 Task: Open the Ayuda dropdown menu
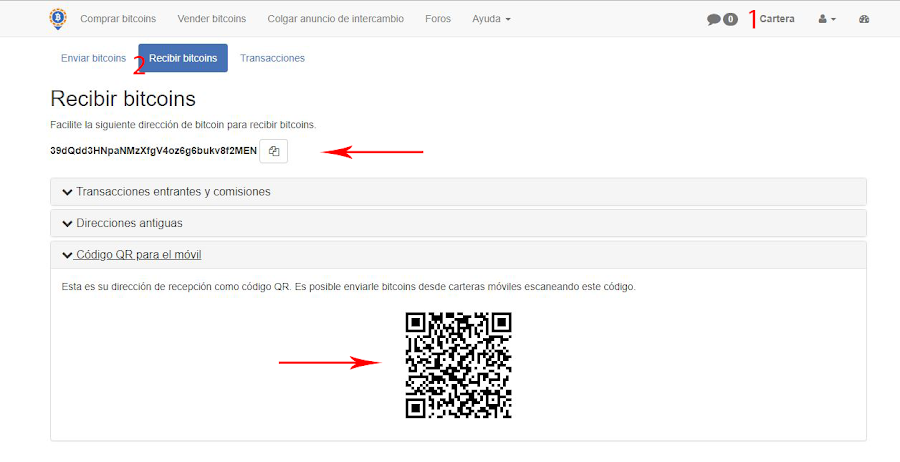[x=491, y=19]
